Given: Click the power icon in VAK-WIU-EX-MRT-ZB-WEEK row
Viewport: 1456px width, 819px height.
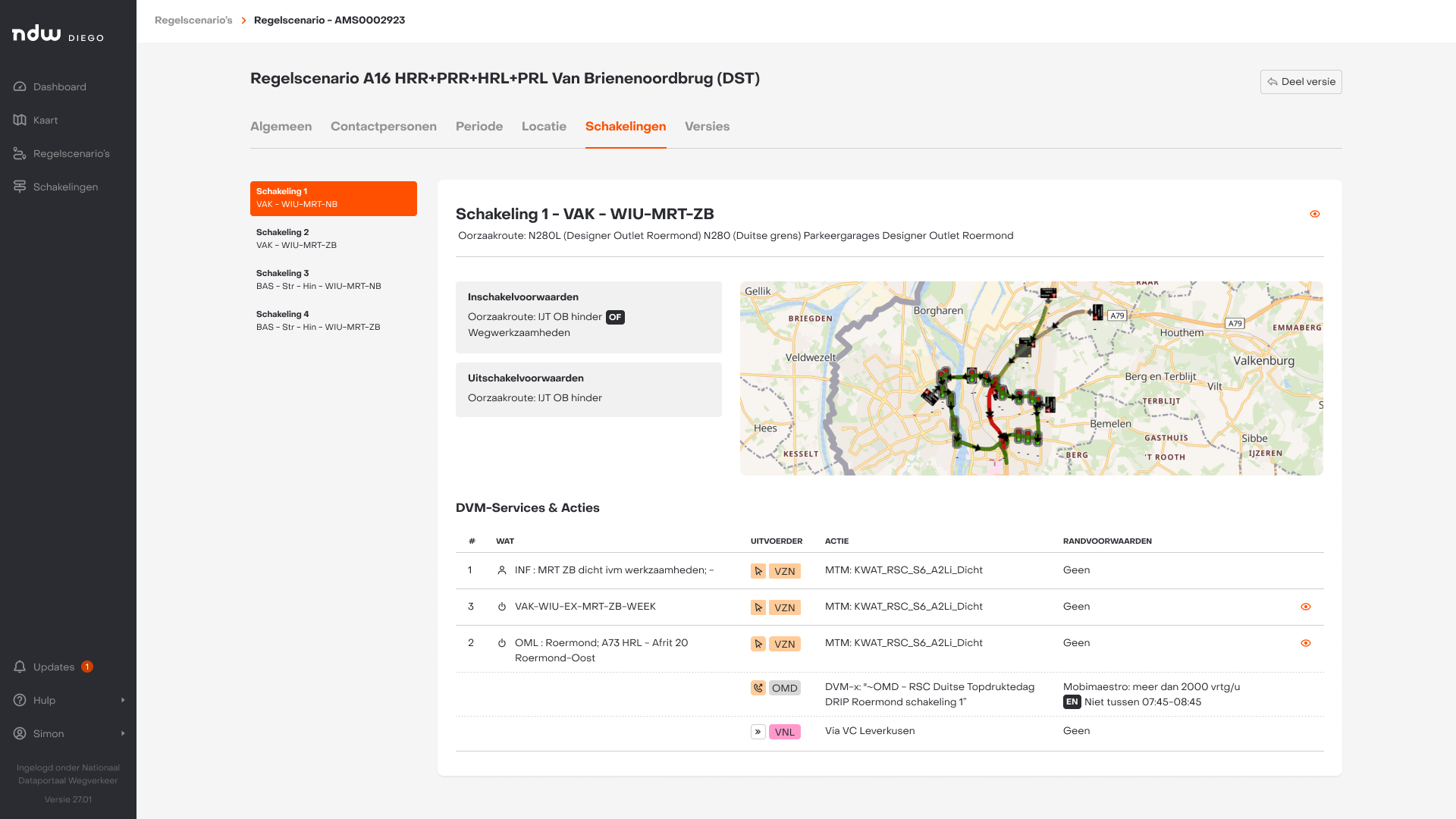Looking at the screenshot, I should (502, 607).
